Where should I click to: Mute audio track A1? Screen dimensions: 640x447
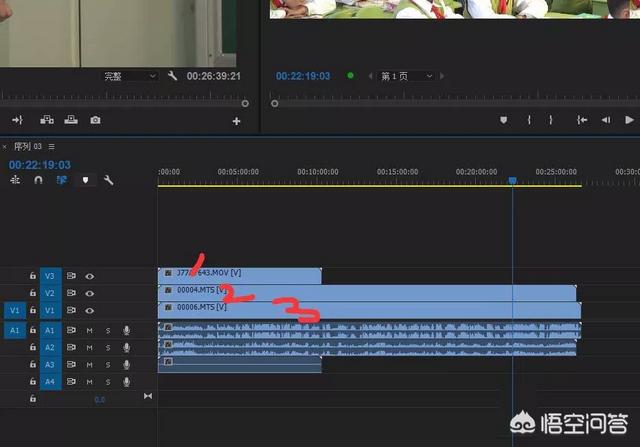tap(89, 330)
